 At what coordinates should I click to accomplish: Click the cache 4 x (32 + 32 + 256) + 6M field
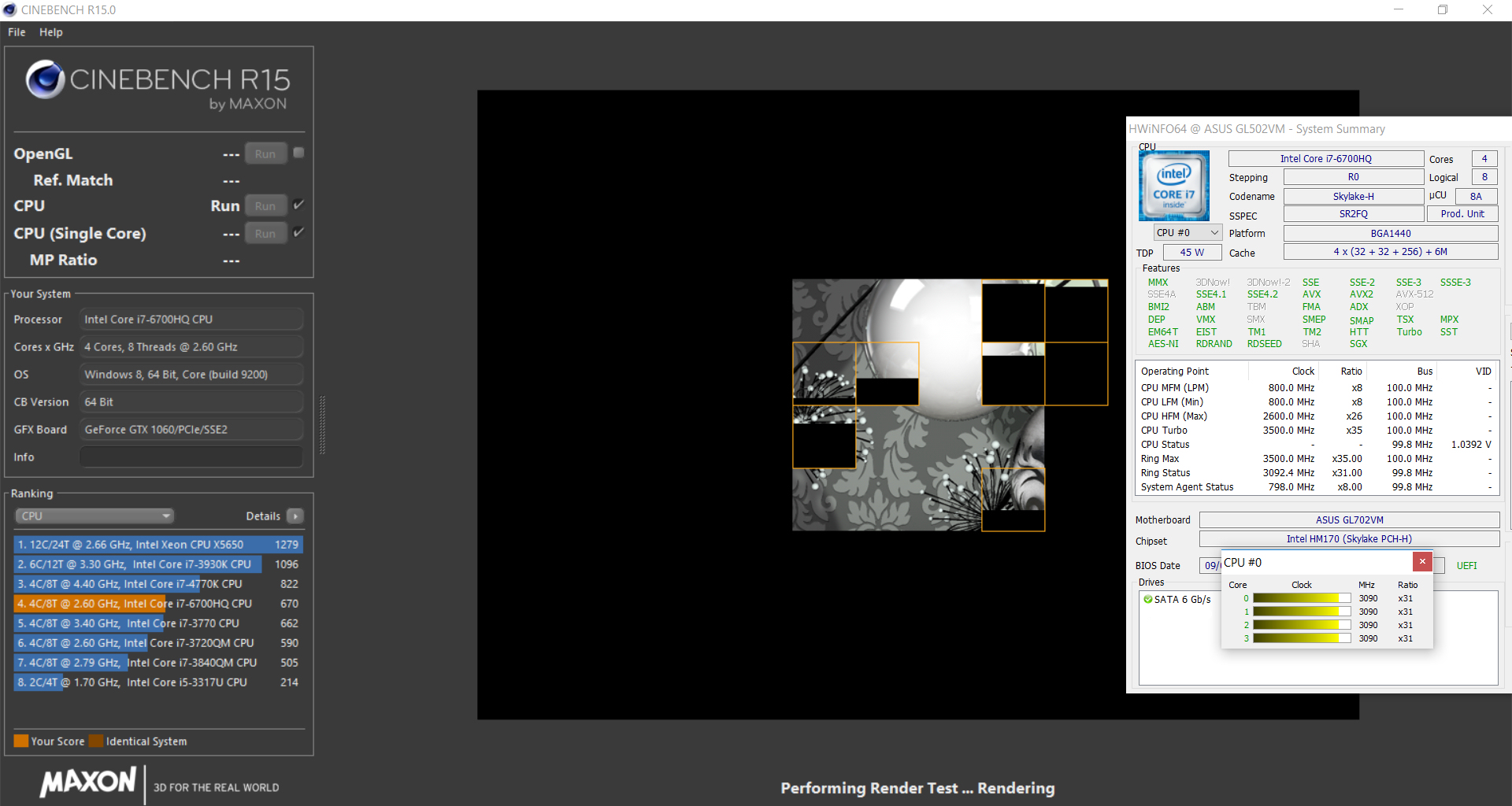[x=1391, y=252]
